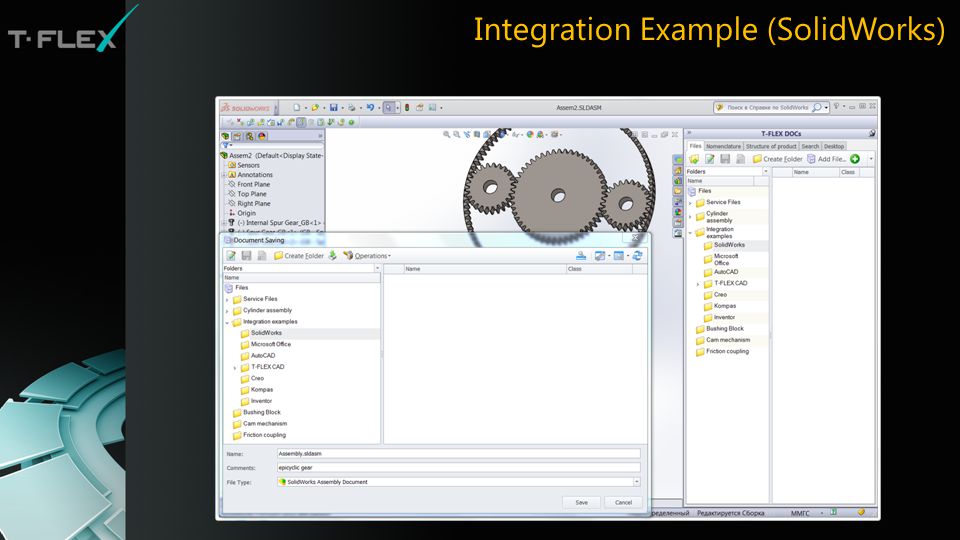
Task: Open the File Type dropdown arrow
Action: [637, 482]
